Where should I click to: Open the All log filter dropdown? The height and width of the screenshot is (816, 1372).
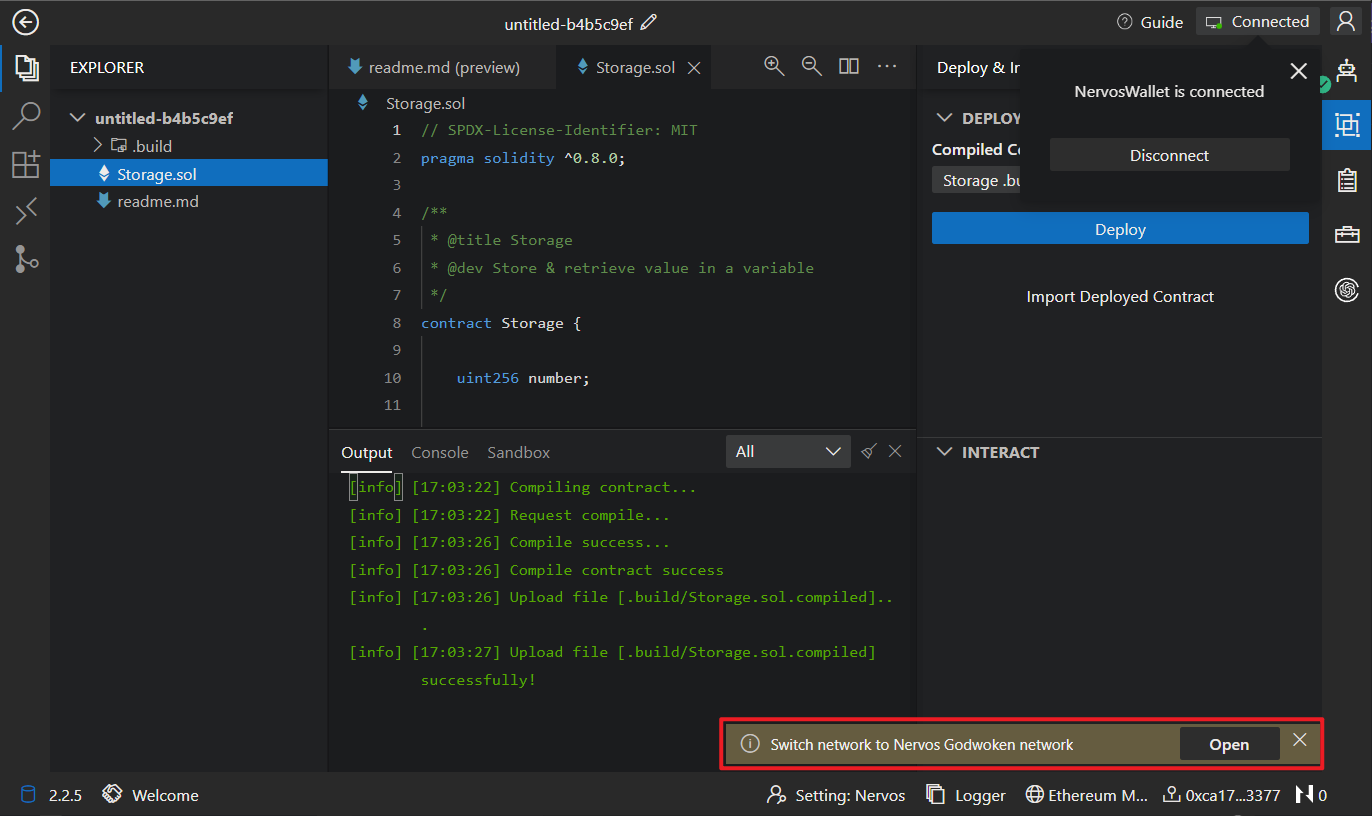788,451
